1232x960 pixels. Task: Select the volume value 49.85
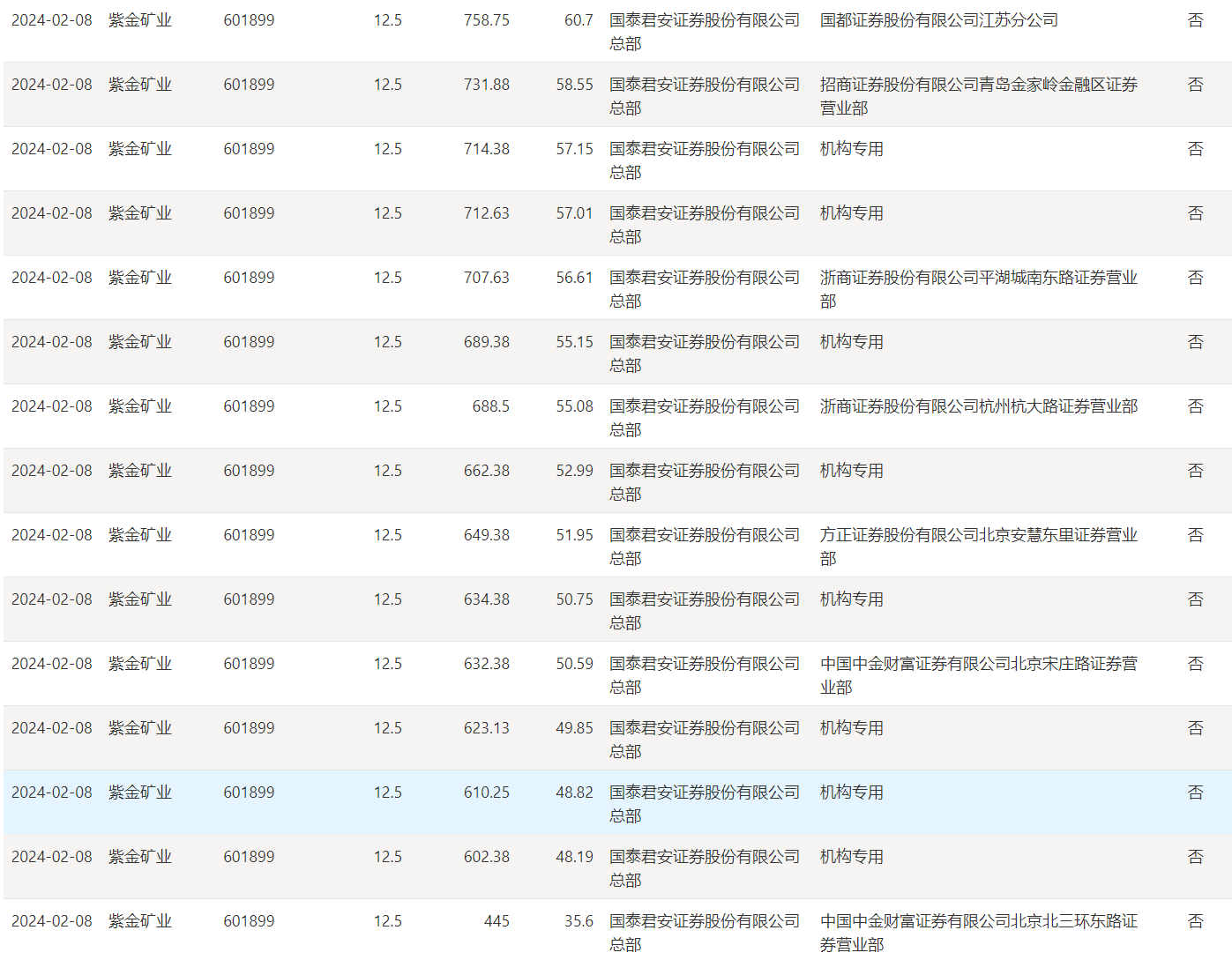pos(575,728)
